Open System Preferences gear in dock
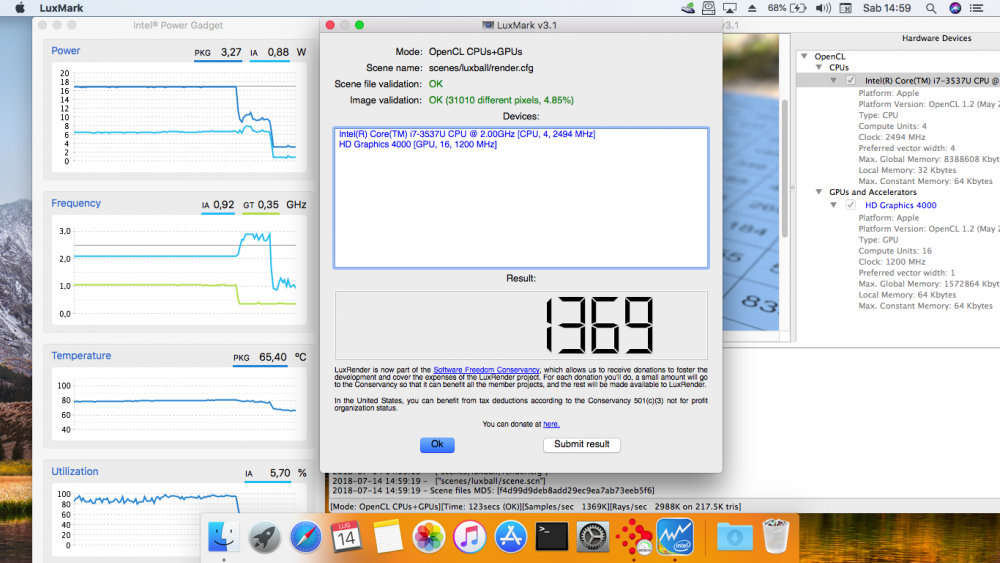 click(592, 536)
